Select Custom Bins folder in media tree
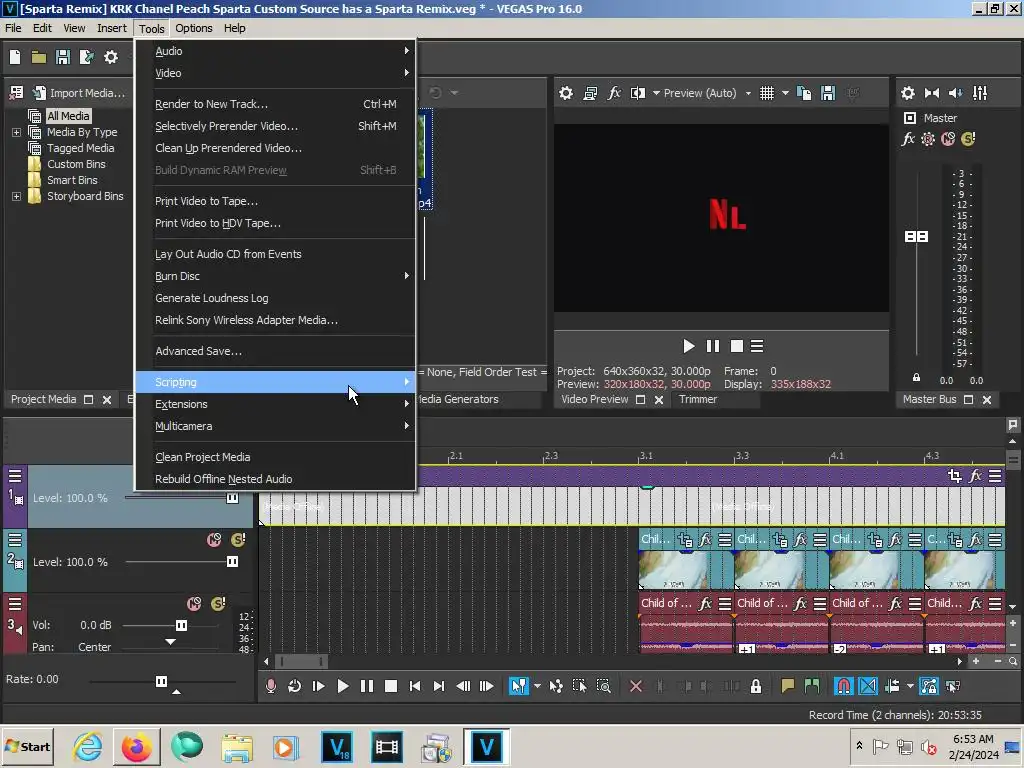The image size is (1024, 768). coord(76,165)
